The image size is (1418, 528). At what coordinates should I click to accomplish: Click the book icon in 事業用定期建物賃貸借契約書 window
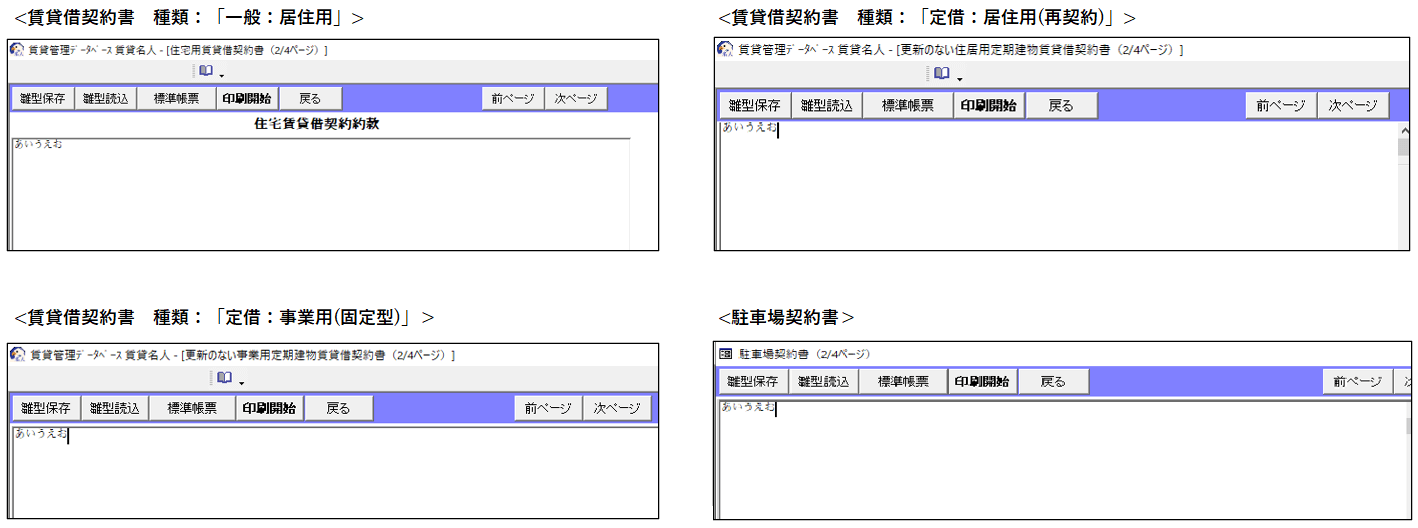click(x=224, y=378)
